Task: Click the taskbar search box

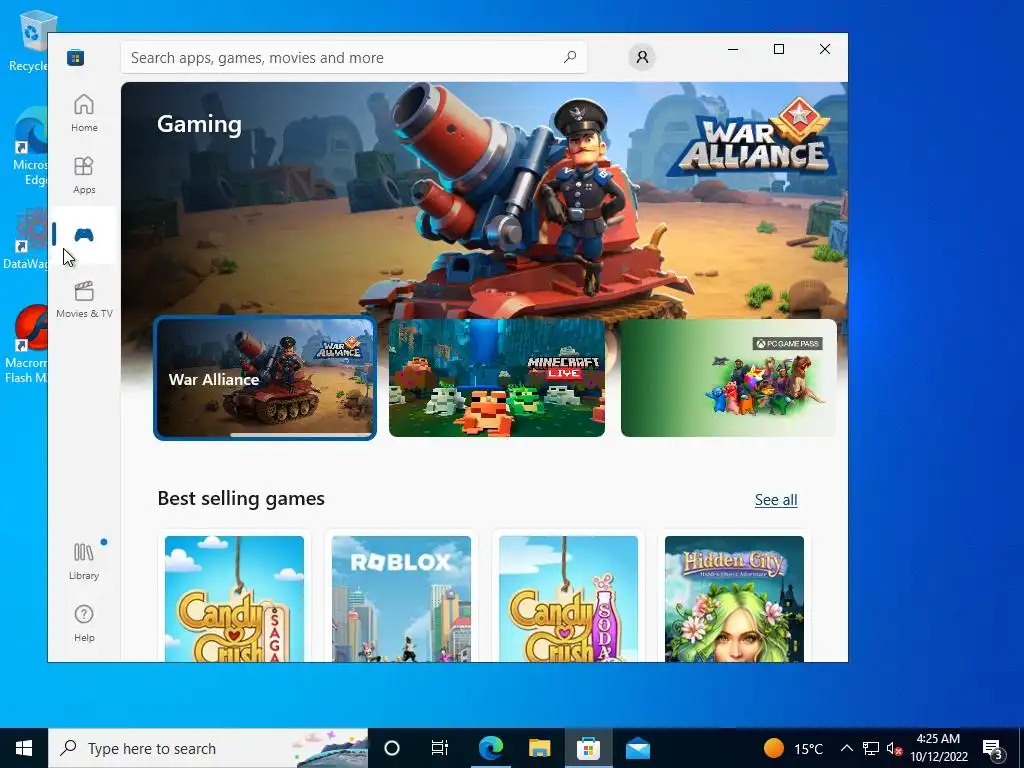Action: (208, 748)
